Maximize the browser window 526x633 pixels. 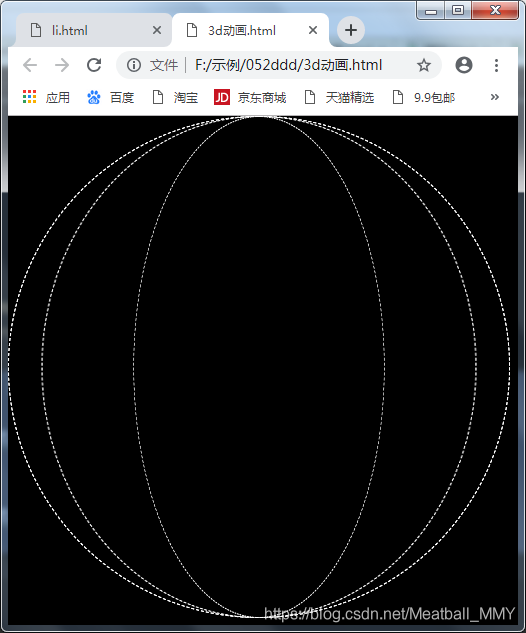(458, 10)
